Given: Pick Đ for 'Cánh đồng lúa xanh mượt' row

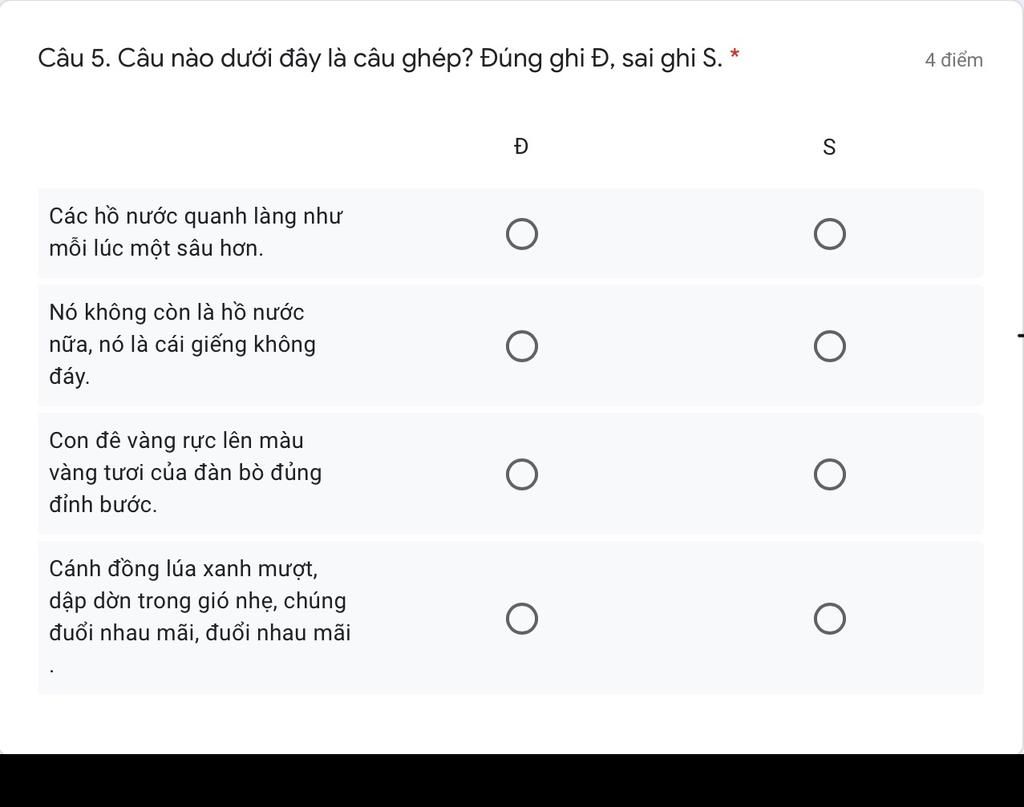Looking at the screenshot, I should 522,619.
